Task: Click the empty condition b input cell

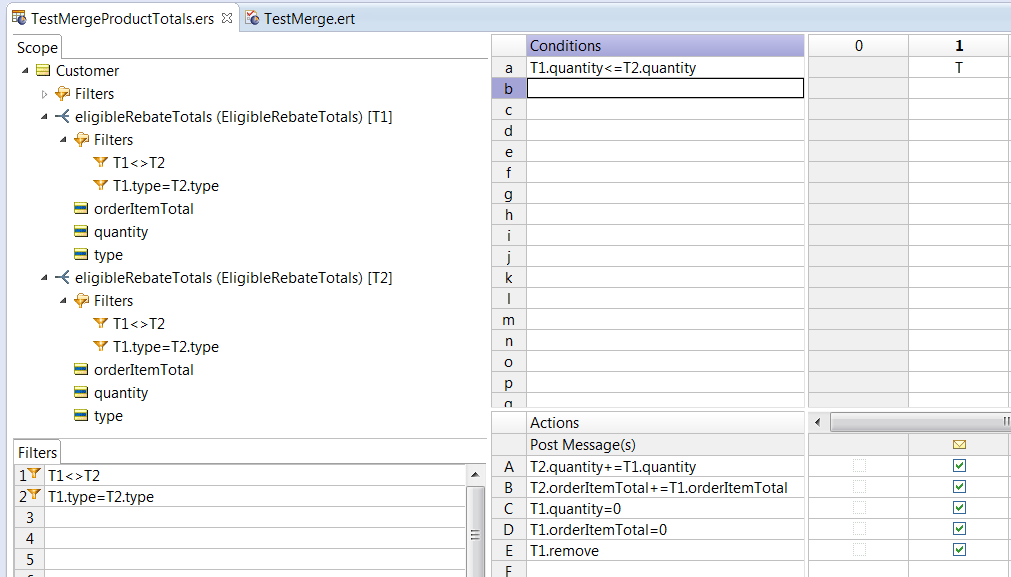Action: pos(665,88)
